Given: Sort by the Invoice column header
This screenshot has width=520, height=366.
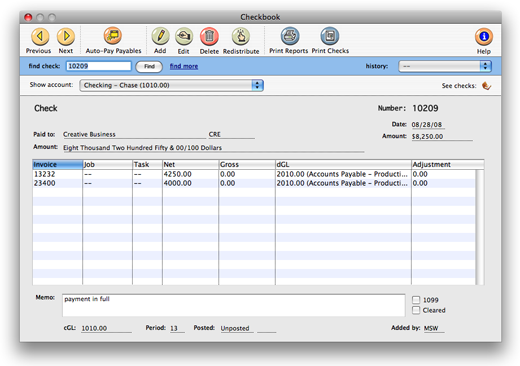Looking at the screenshot, I should [x=57, y=164].
